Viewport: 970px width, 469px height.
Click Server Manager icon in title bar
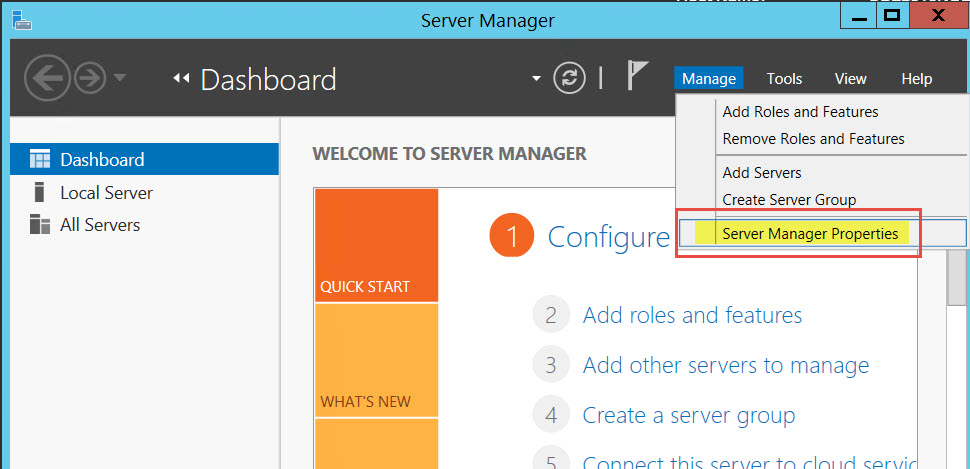pos(21,18)
